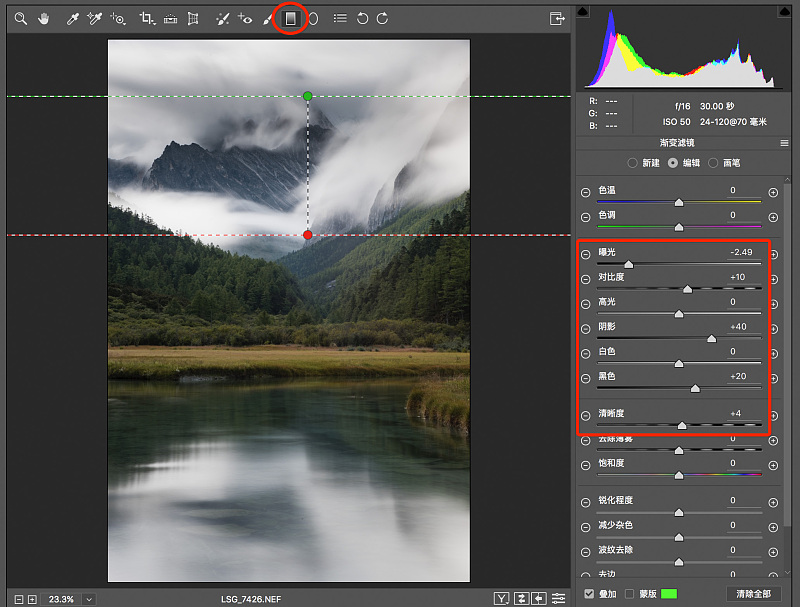Decrease 高光 with minus button
This screenshot has height=607, width=800.
tap(586, 305)
